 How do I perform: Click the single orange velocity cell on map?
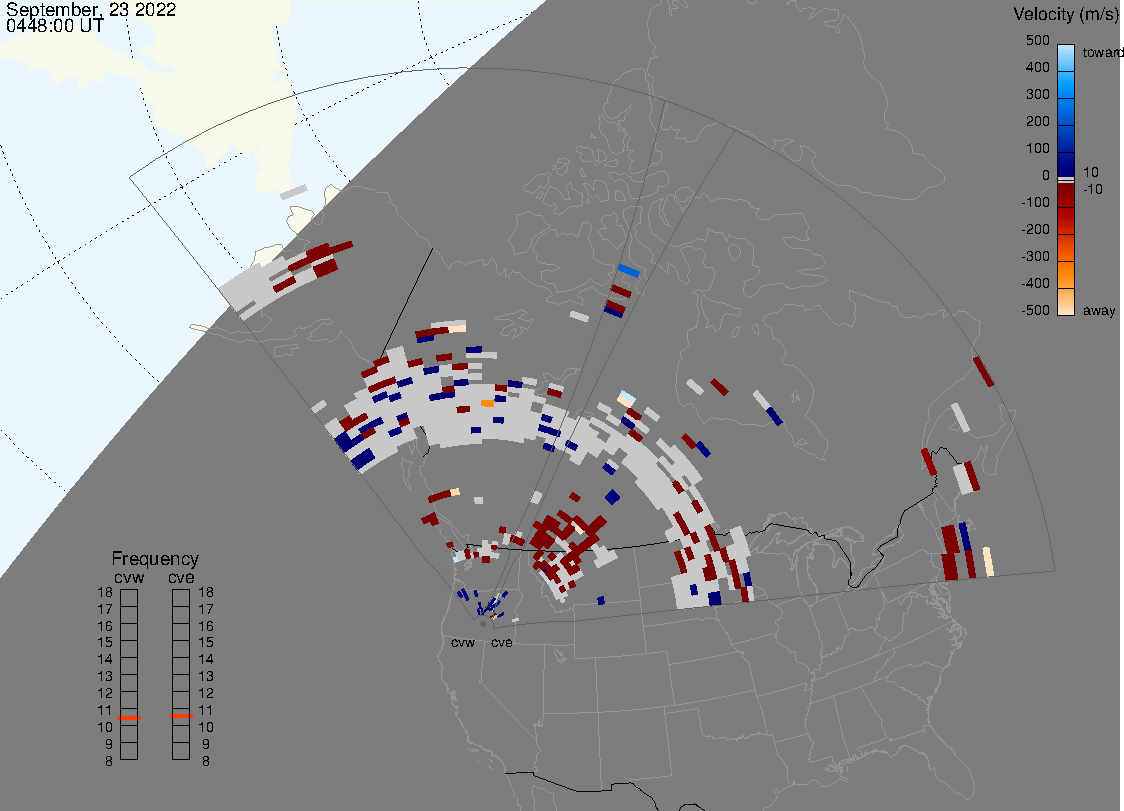487,404
